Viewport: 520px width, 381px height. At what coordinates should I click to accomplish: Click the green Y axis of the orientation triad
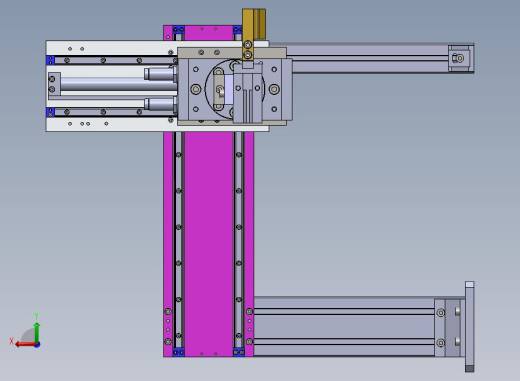tap(37, 332)
